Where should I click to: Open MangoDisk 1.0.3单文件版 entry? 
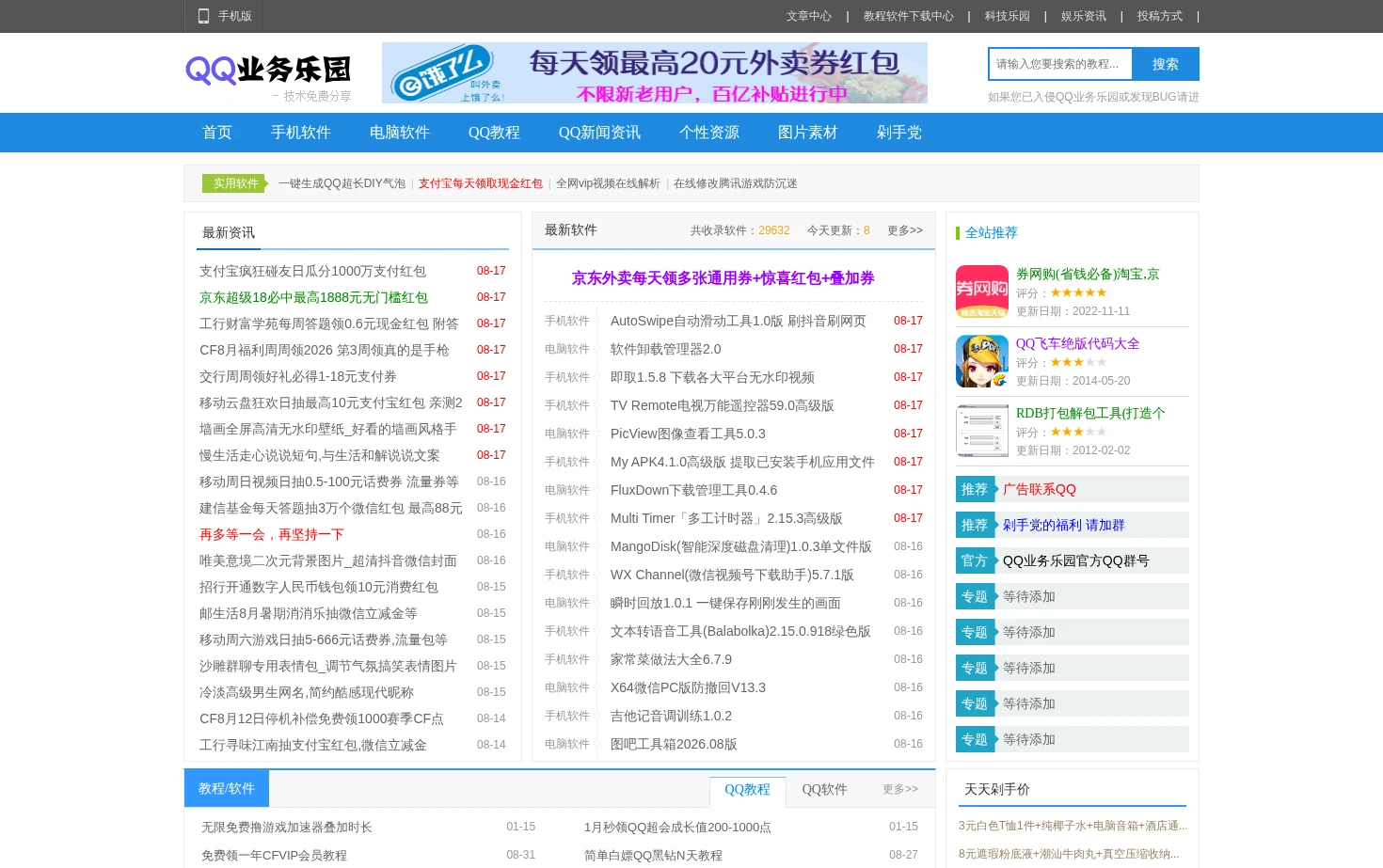pos(741,546)
